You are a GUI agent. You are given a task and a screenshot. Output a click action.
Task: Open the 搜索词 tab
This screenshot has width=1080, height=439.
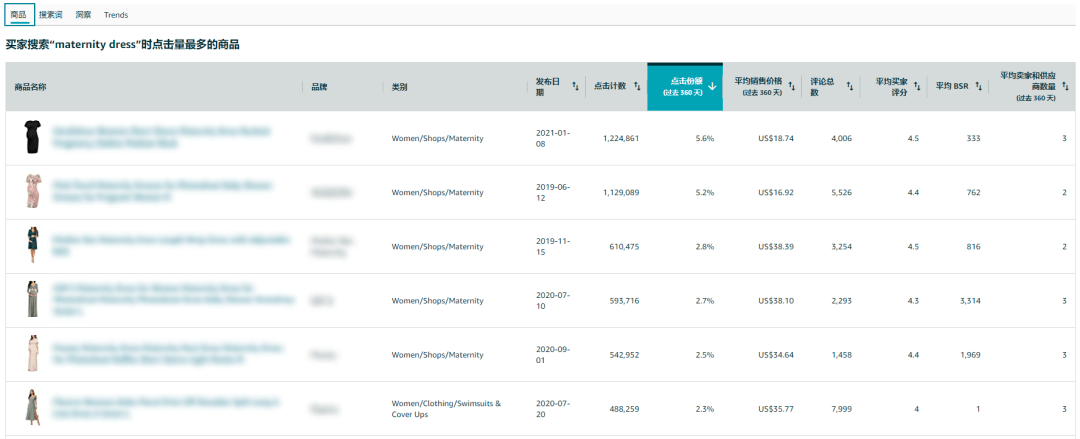click(x=50, y=15)
